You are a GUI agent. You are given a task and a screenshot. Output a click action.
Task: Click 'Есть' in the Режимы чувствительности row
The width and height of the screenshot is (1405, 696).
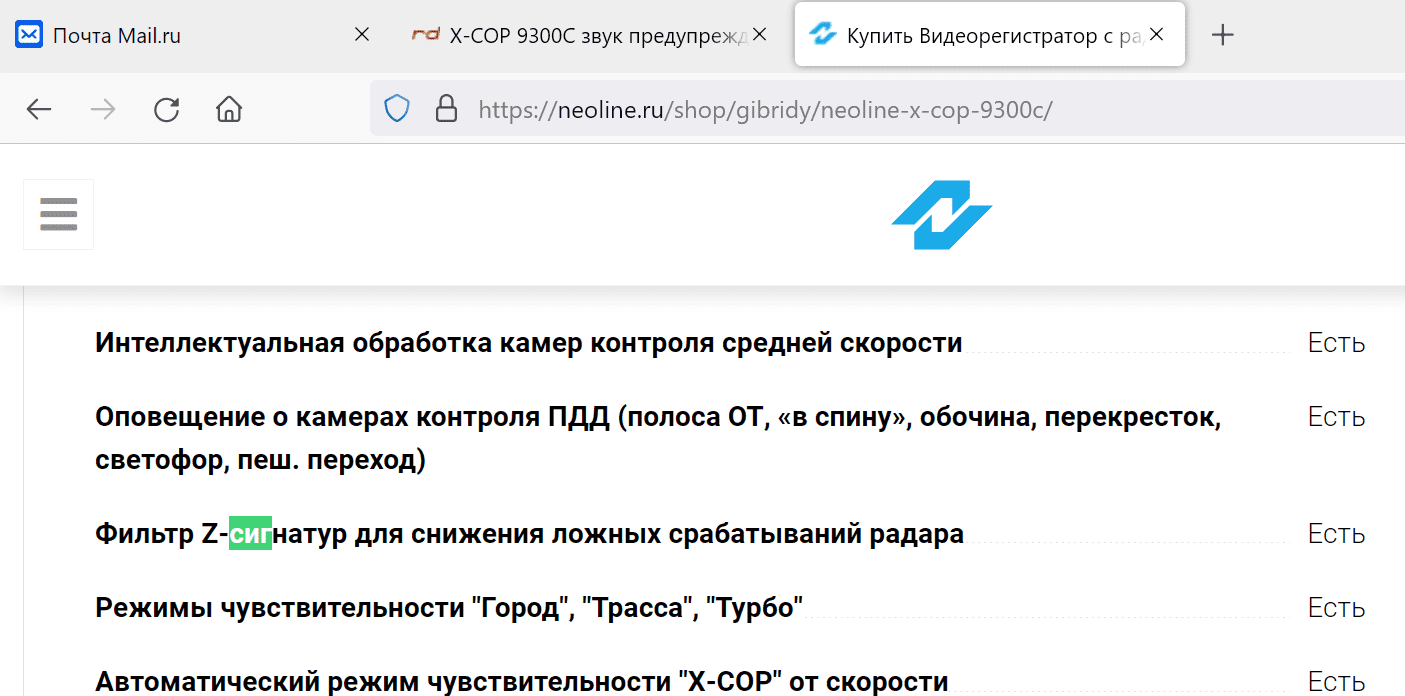pos(1336,607)
